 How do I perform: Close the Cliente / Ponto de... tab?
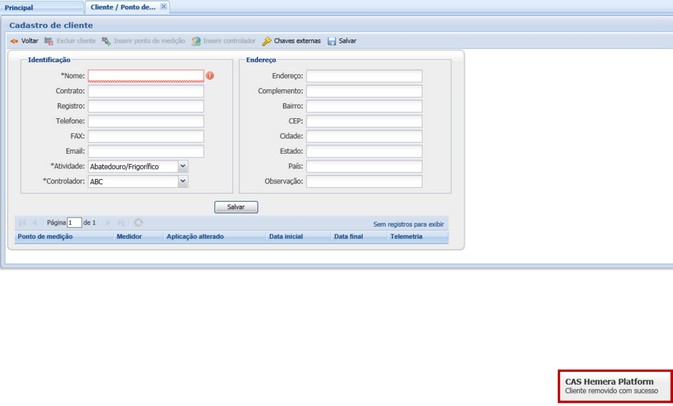164,6
